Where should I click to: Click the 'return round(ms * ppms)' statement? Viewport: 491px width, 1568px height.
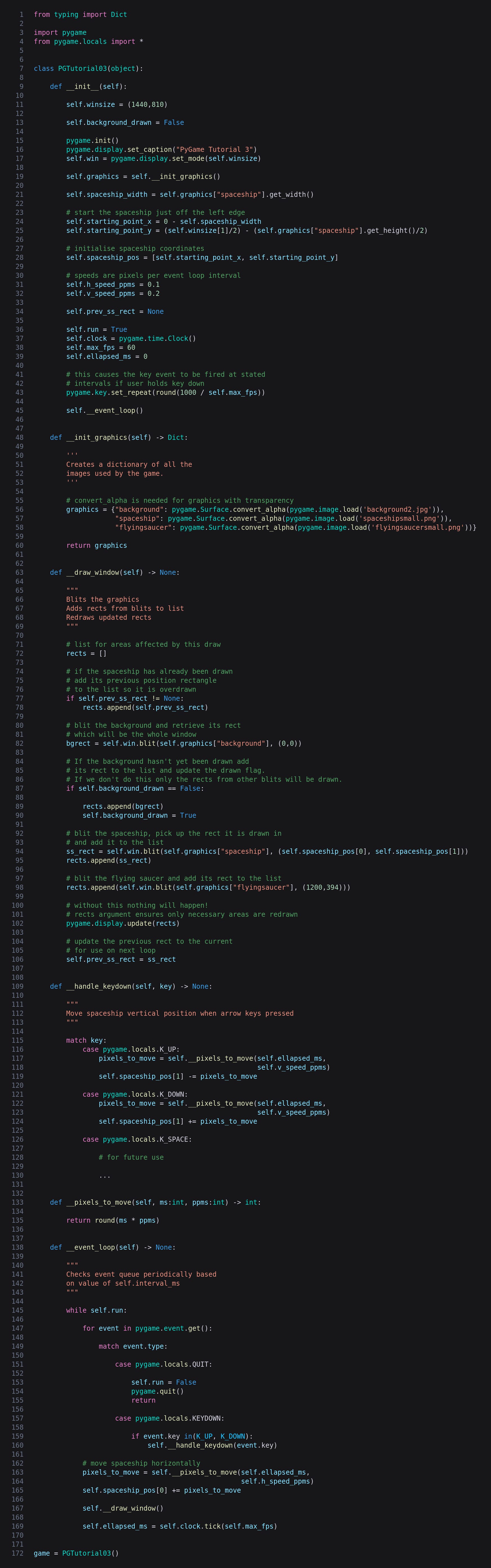[x=113, y=1220]
